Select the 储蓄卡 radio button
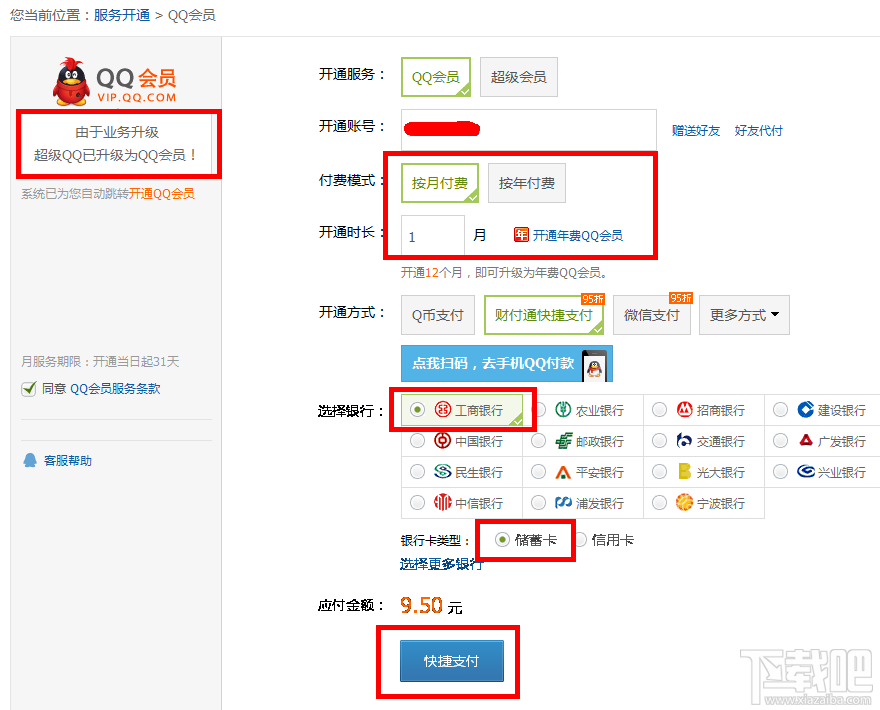The image size is (880, 710). point(500,539)
